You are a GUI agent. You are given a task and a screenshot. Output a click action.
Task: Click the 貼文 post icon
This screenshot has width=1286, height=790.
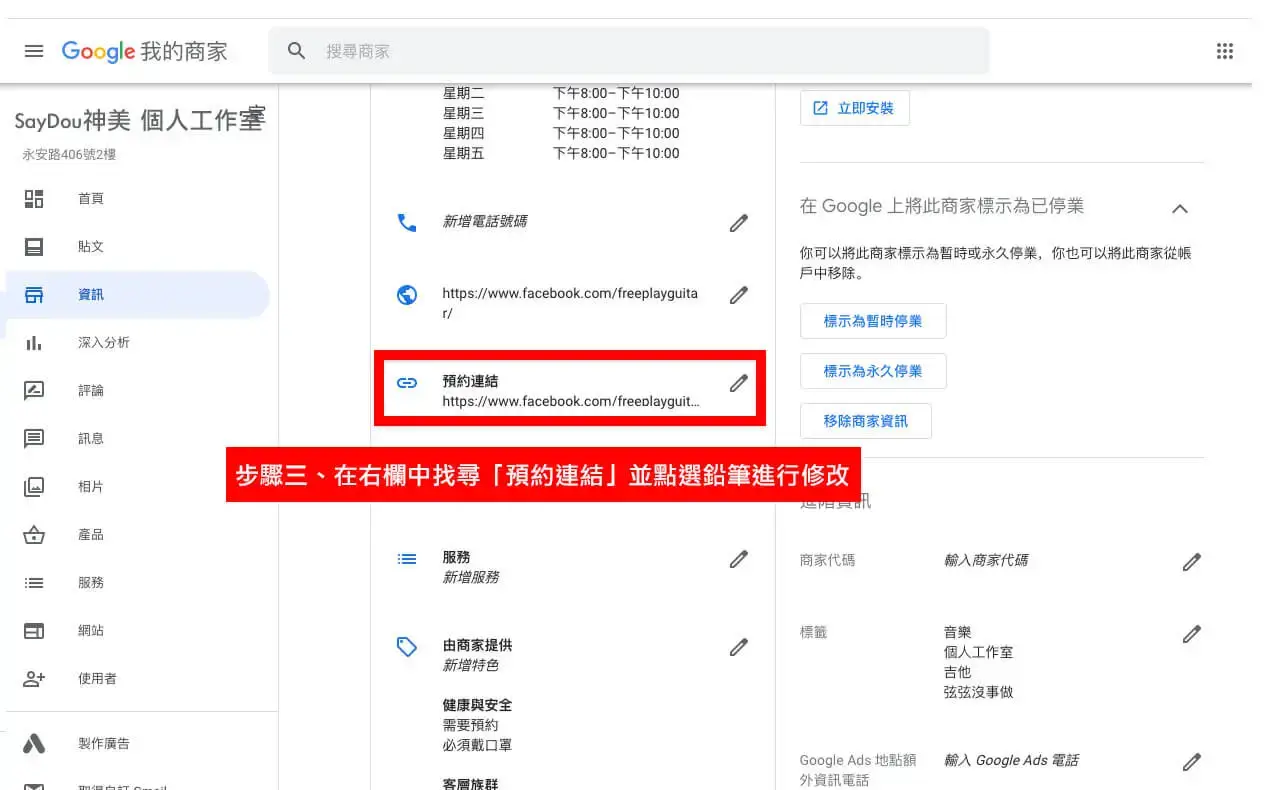pos(34,246)
